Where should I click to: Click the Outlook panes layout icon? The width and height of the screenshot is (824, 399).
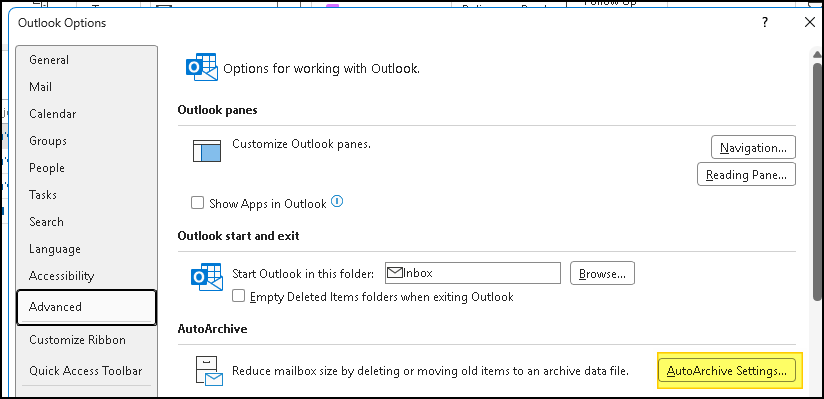[207, 151]
